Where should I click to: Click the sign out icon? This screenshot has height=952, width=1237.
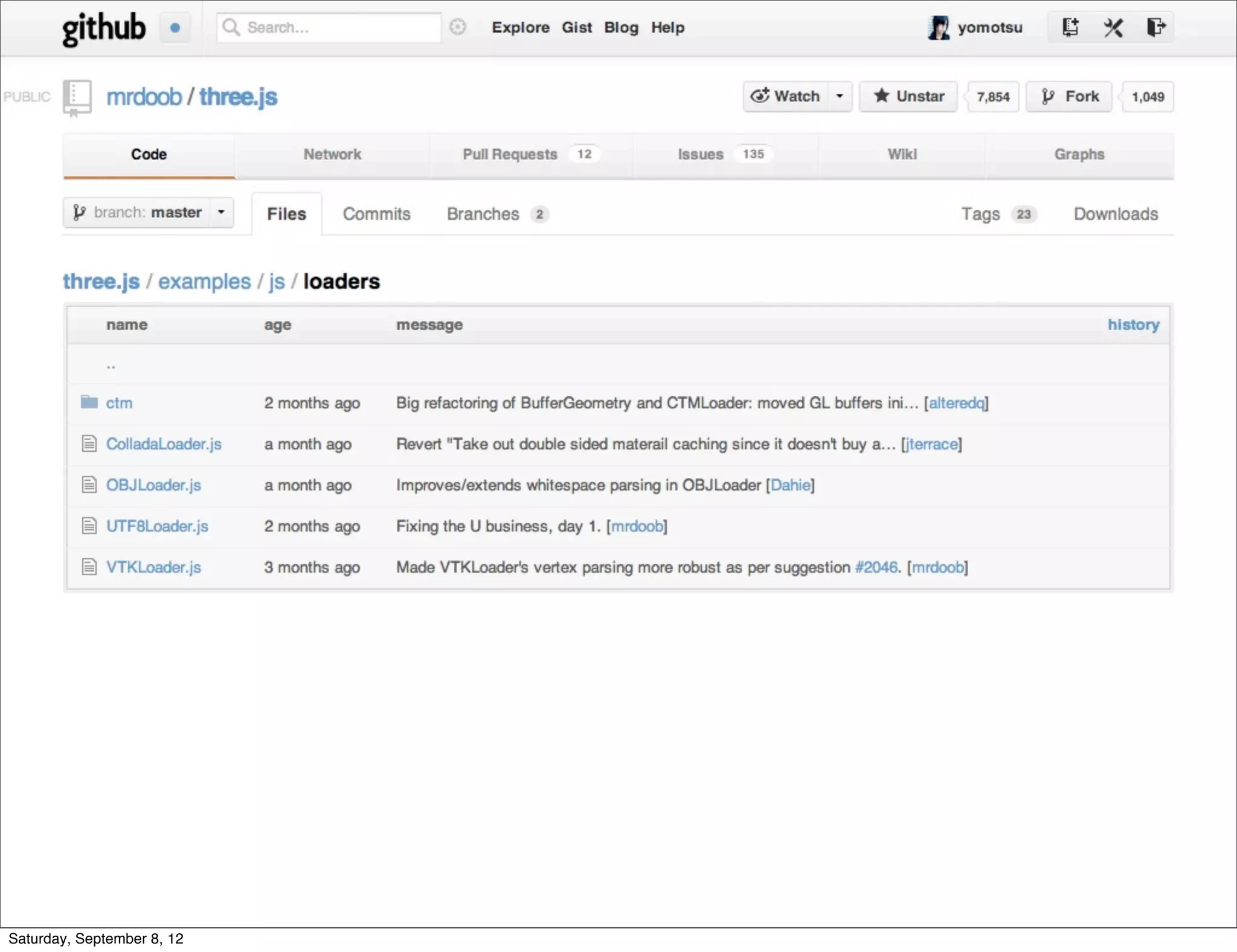point(1155,27)
